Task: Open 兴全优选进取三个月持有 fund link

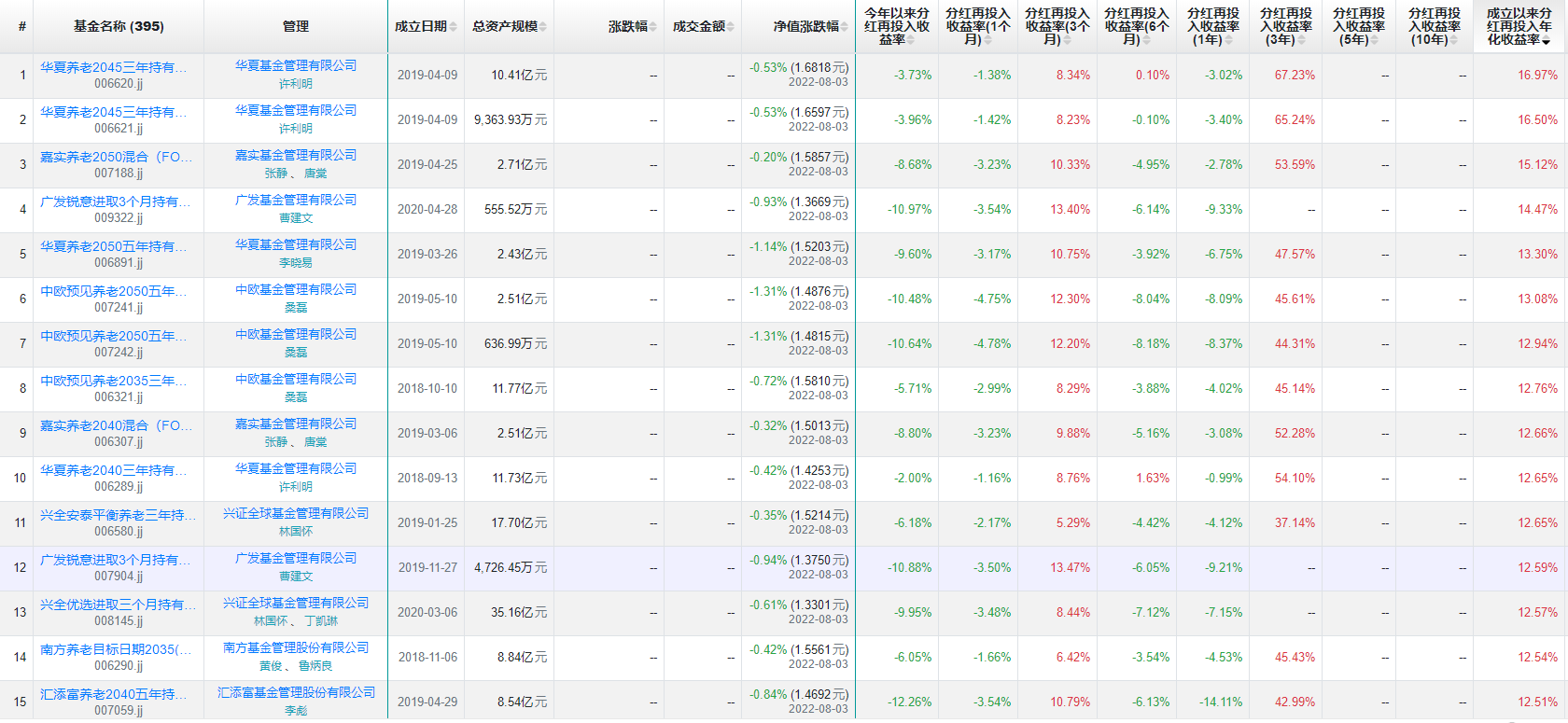Action: click(119, 605)
